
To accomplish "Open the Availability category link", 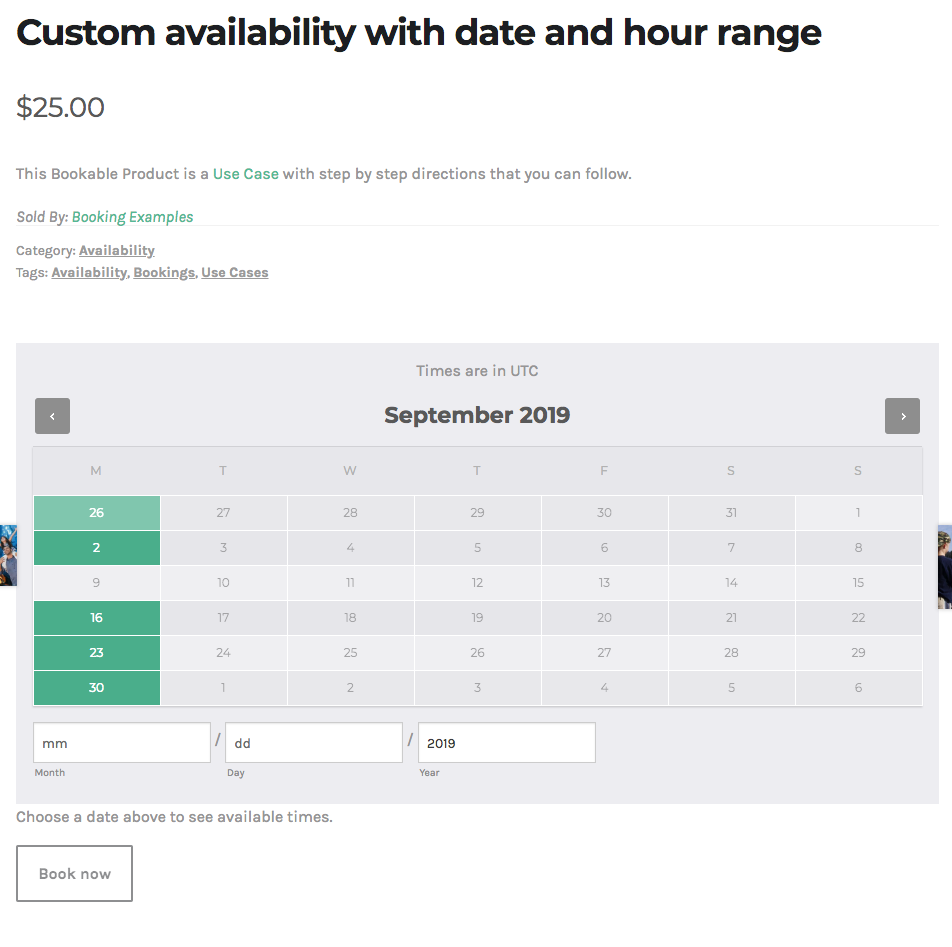I will pos(117,251).
